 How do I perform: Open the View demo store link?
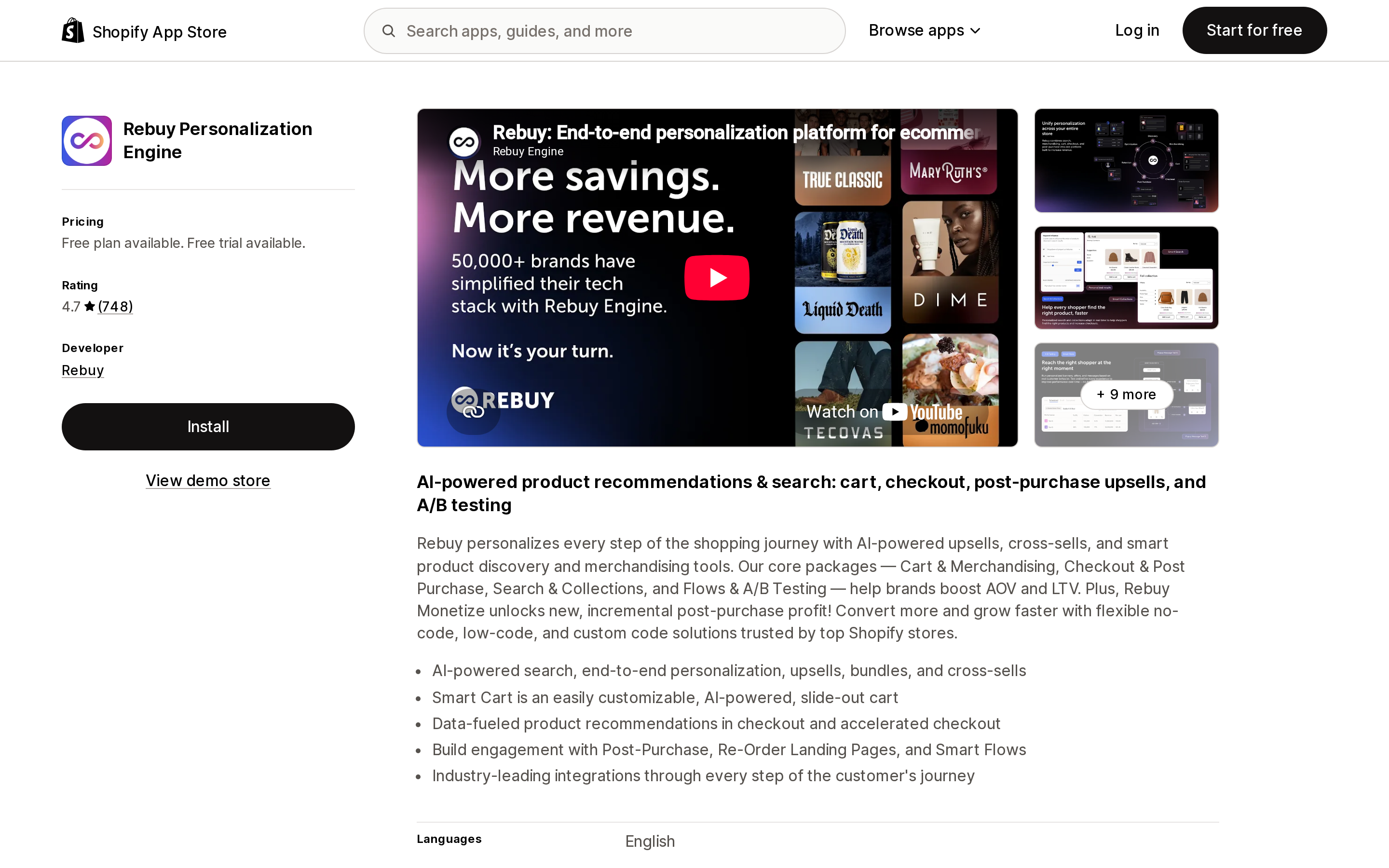click(x=208, y=480)
